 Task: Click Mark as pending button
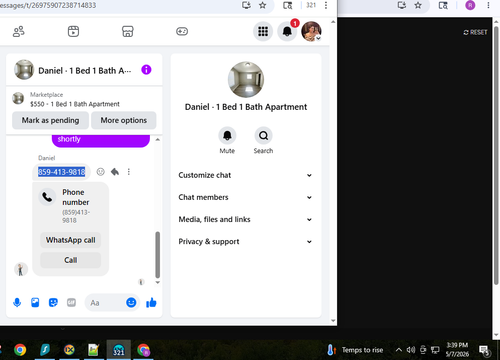click(50, 120)
